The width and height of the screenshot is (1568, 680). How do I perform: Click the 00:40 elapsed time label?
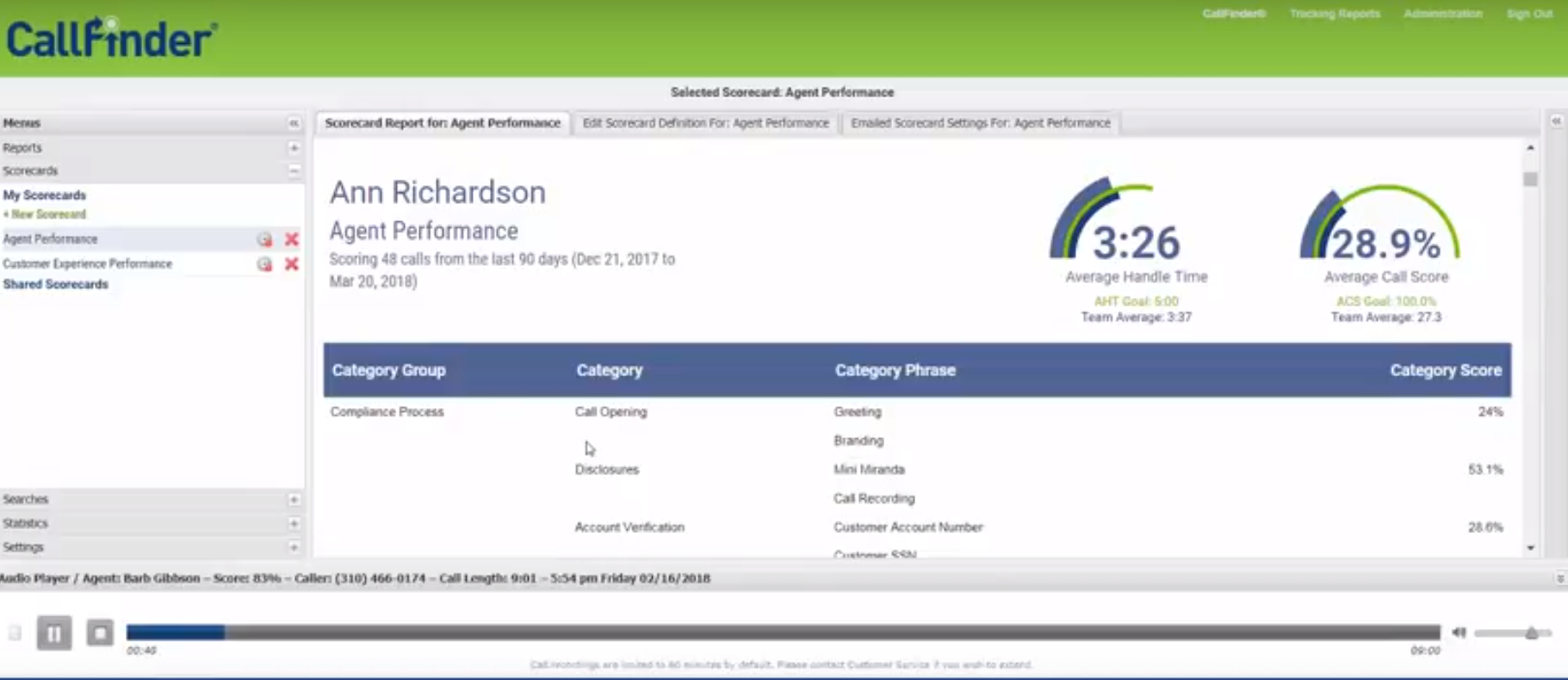click(141, 651)
